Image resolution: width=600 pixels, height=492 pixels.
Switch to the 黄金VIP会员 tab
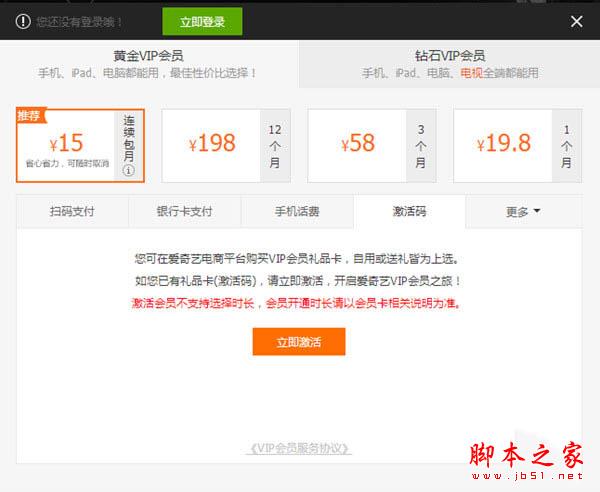148,64
